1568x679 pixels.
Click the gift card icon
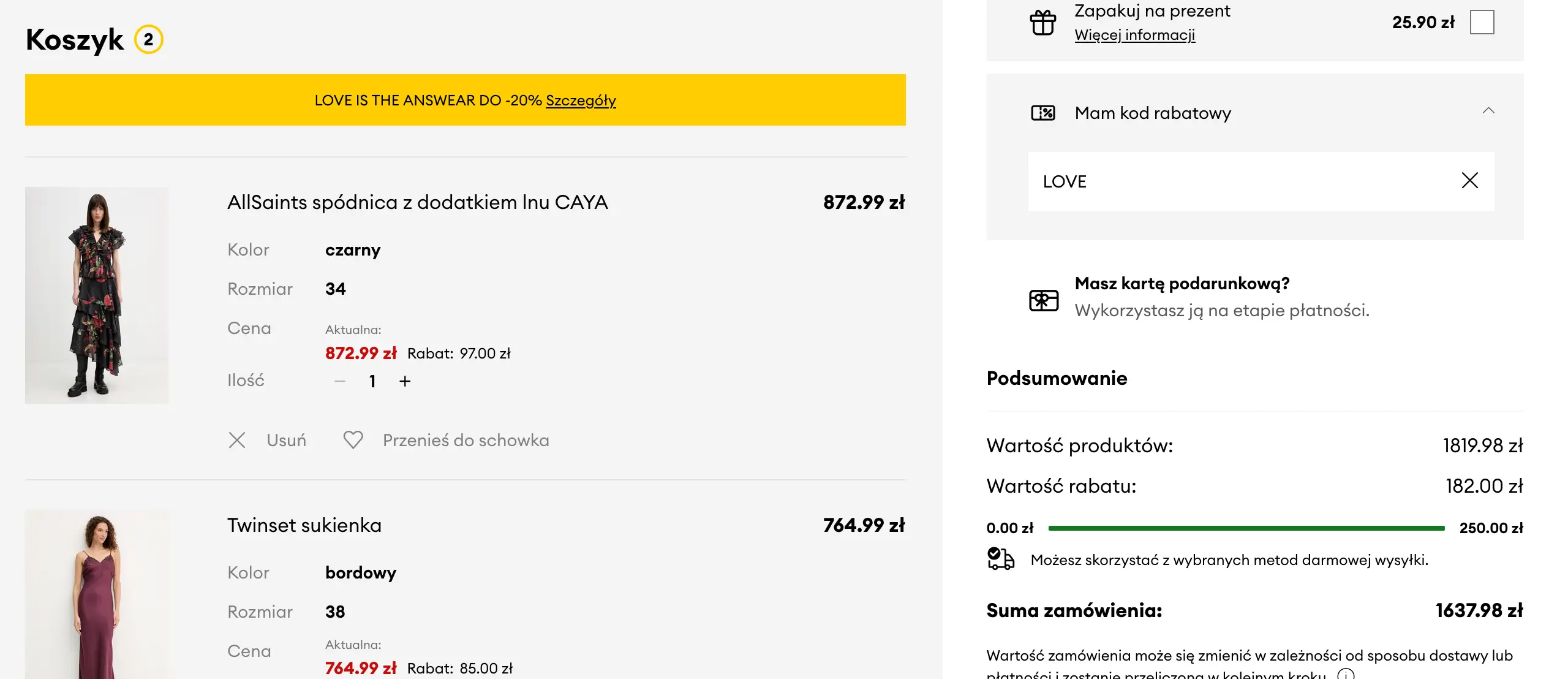[1044, 300]
